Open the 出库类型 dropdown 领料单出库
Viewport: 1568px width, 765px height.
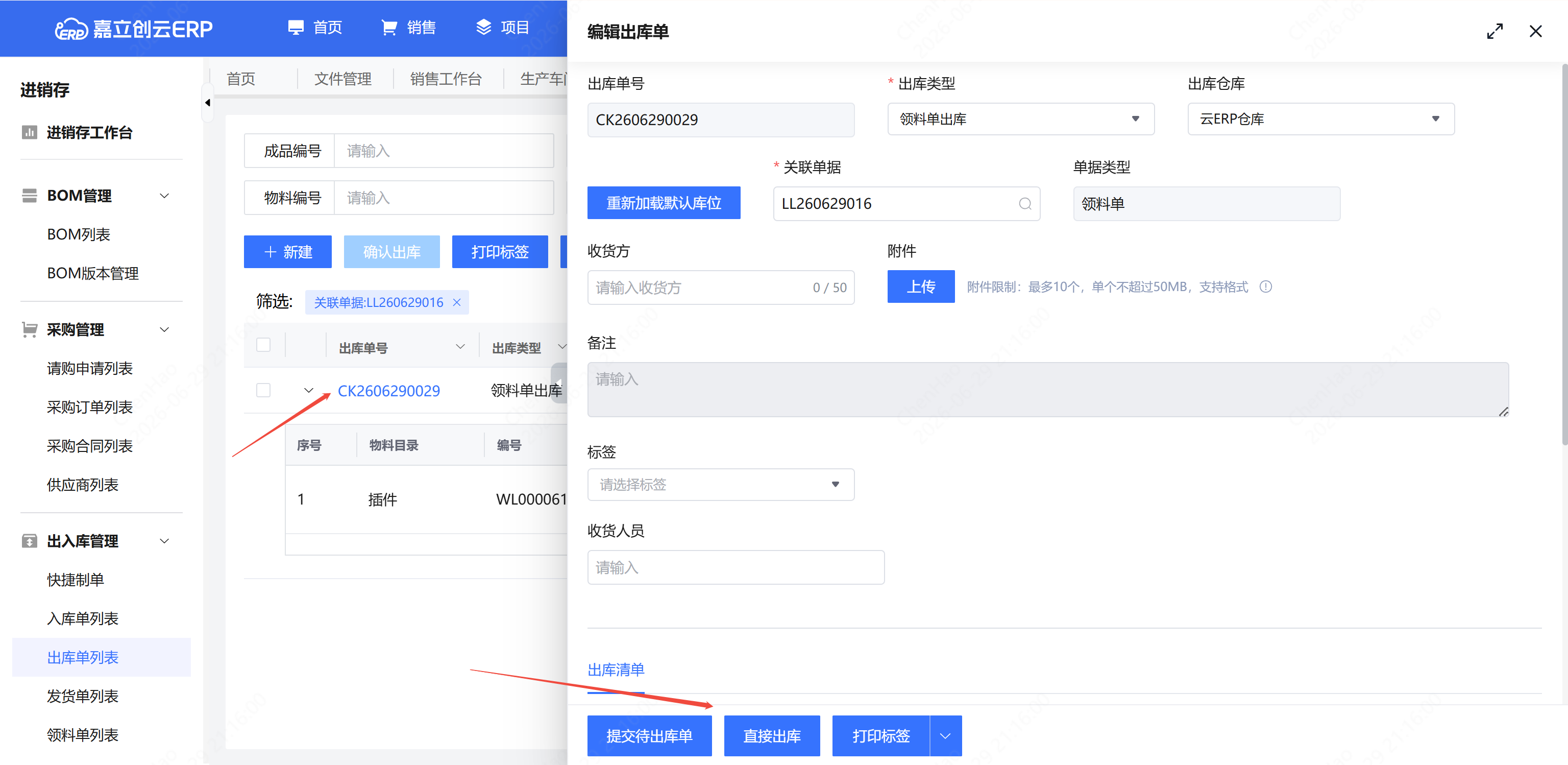tap(1021, 119)
